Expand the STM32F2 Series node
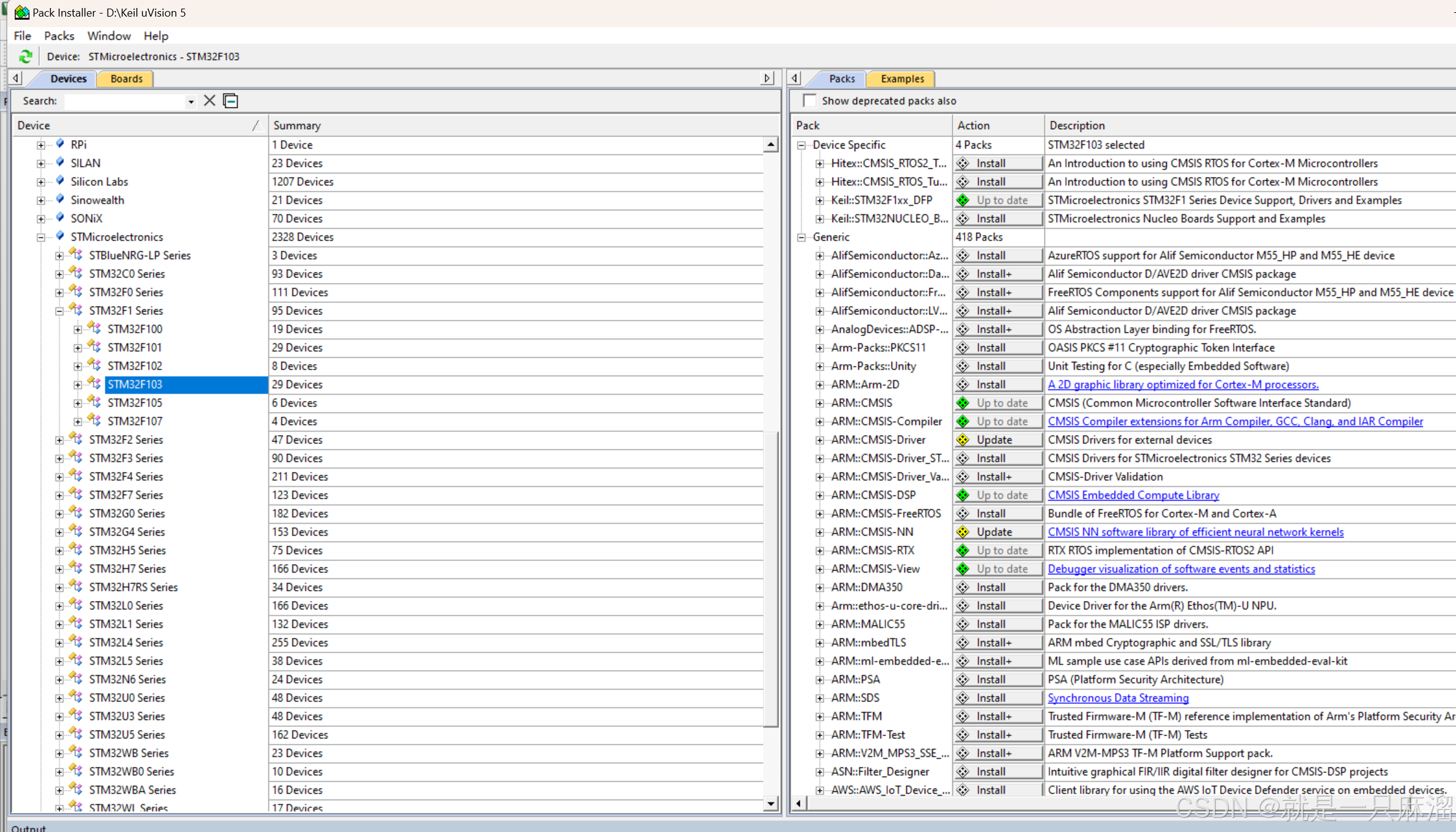 coord(58,439)
